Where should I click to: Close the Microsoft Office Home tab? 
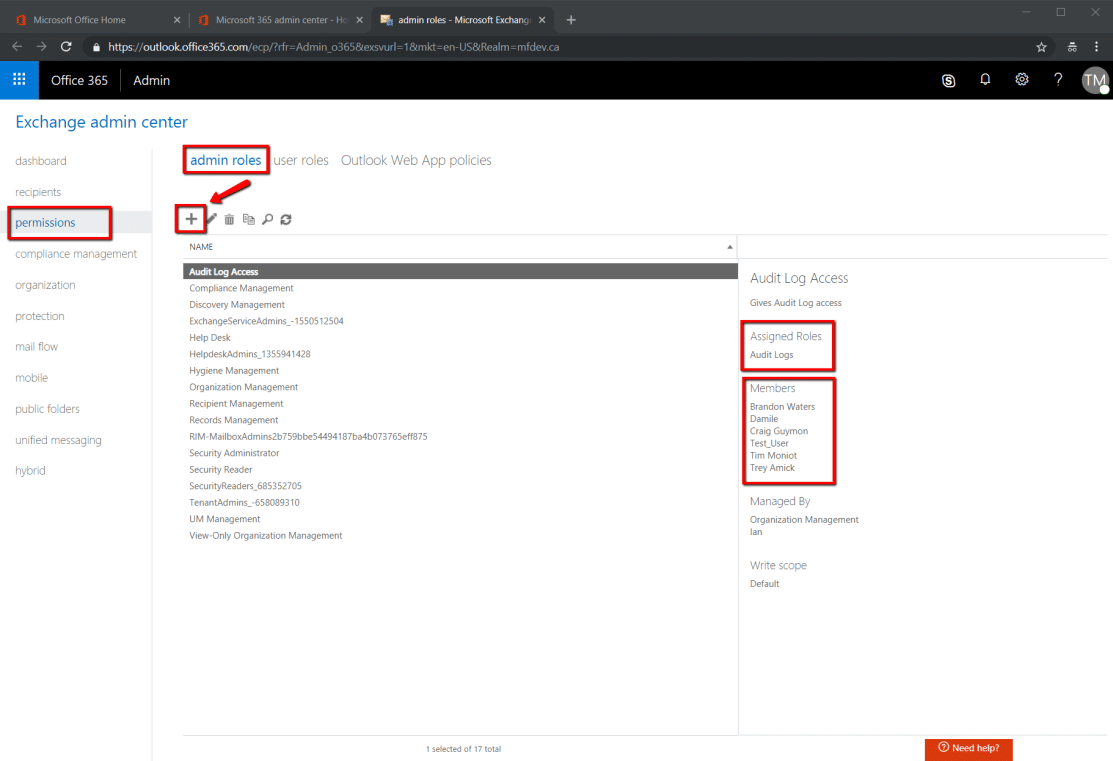[x=177, y=20]
